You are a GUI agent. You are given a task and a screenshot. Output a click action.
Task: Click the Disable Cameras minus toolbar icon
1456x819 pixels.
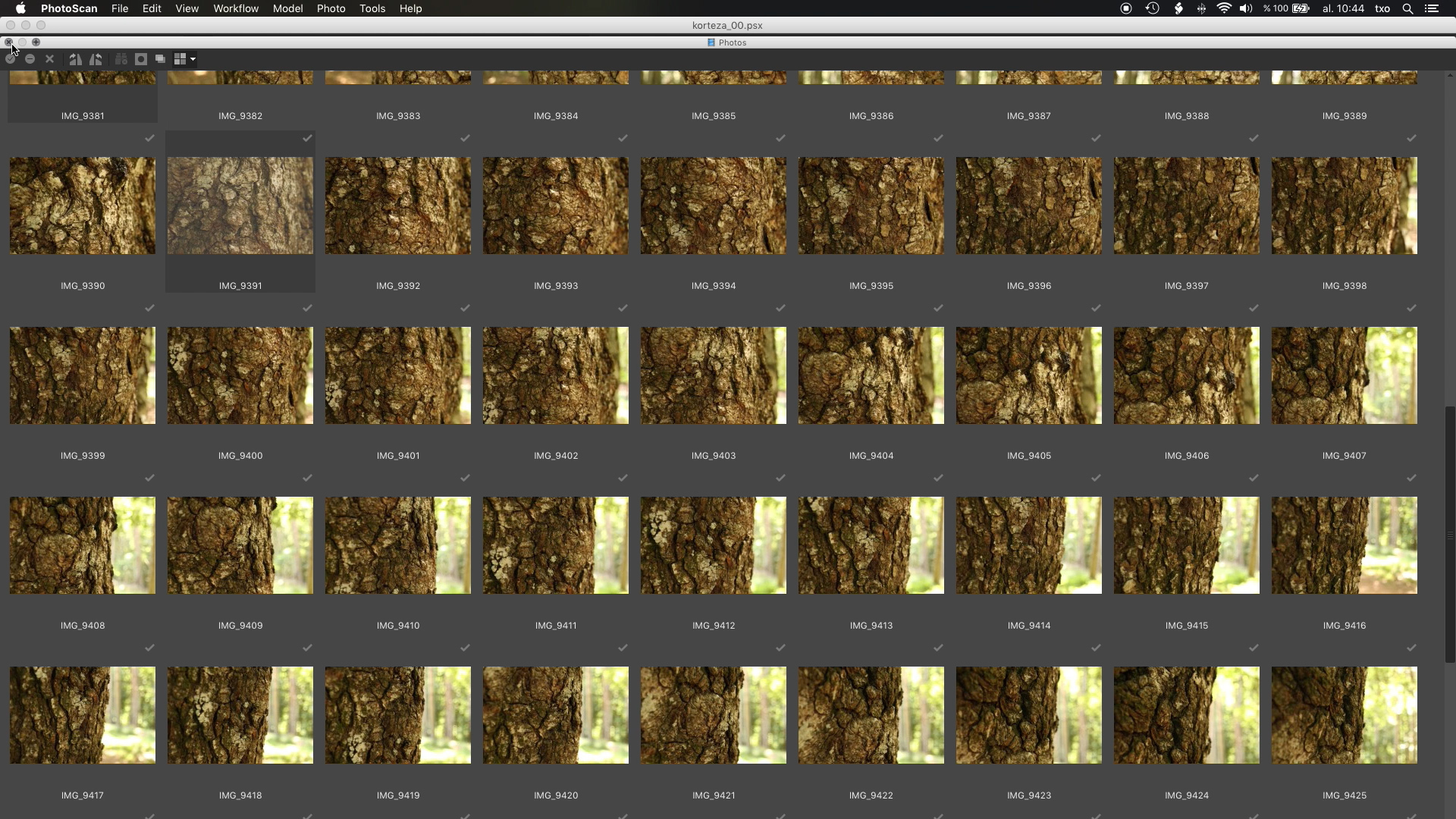click(x=30, y=58)
